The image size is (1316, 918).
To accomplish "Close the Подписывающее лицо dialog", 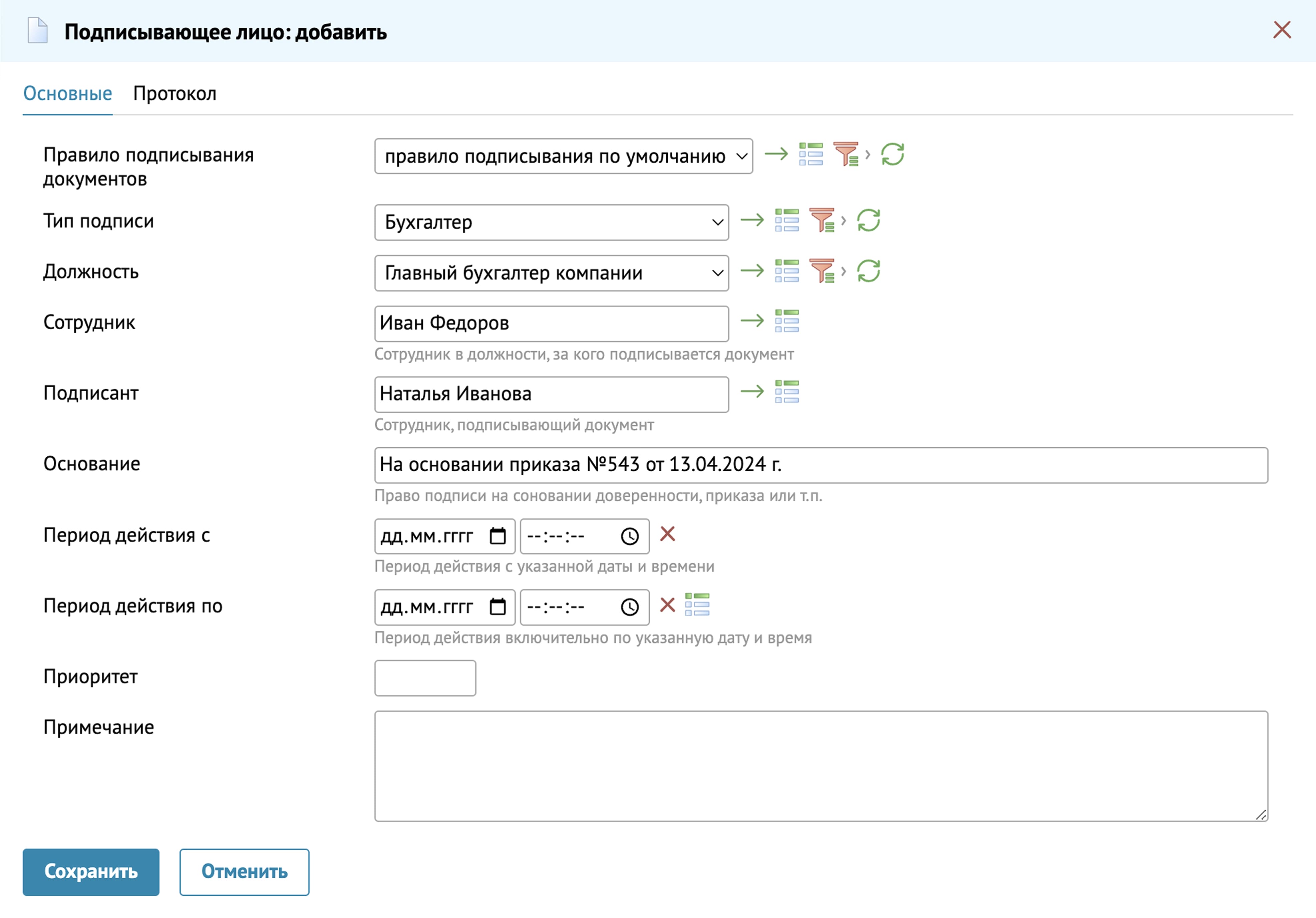I will point(1282,30).
